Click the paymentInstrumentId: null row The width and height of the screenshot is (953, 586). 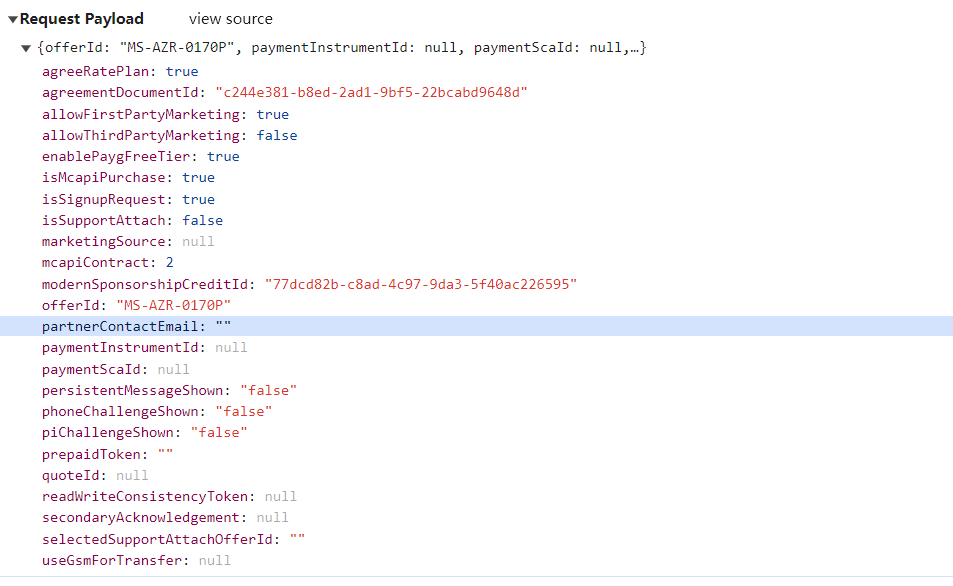145,348
